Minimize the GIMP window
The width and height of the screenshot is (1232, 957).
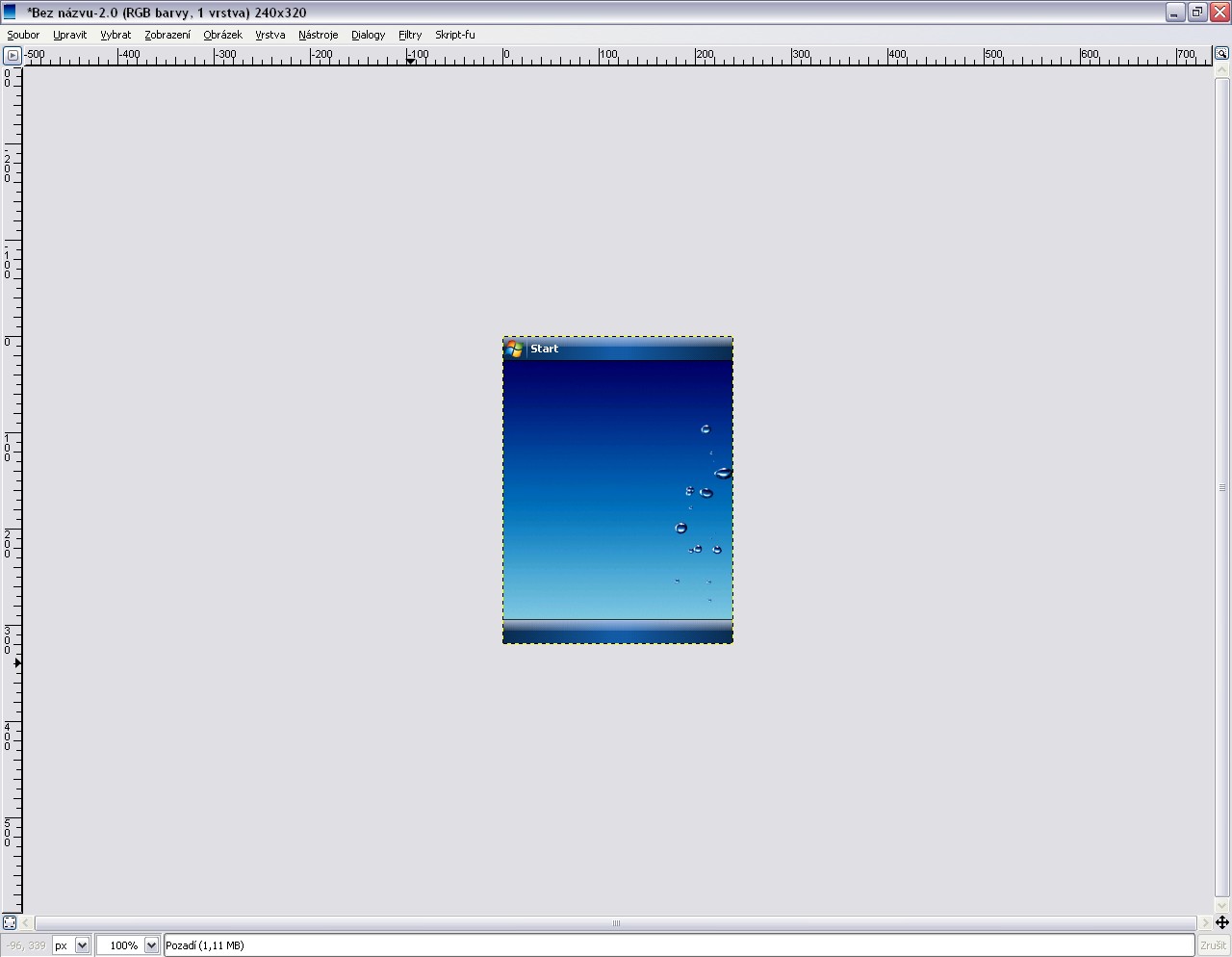pos(1174,13)
